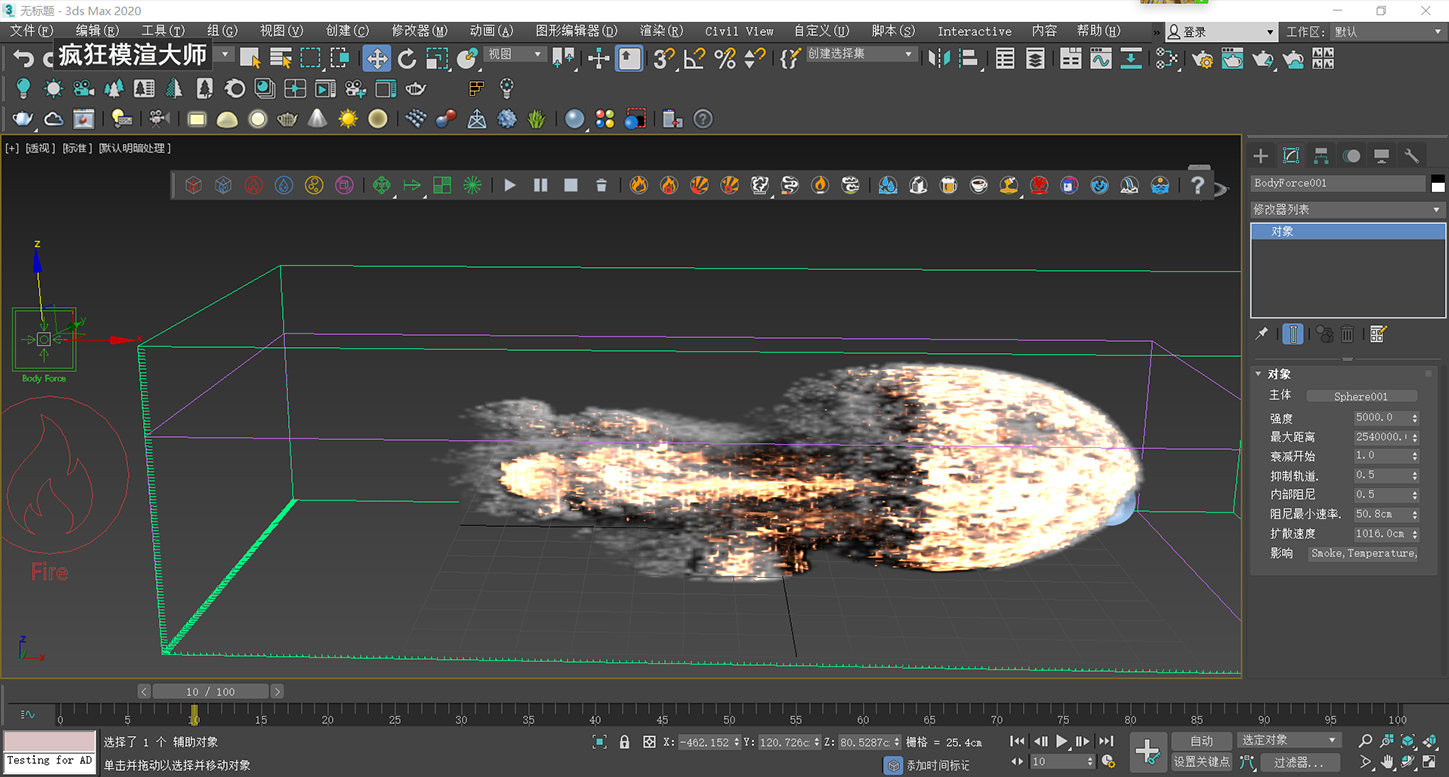The width and height of the screenshot is (1449, 777).
Task: Click the Set Key (设置关键点) button
Action: coord(1201,762)
